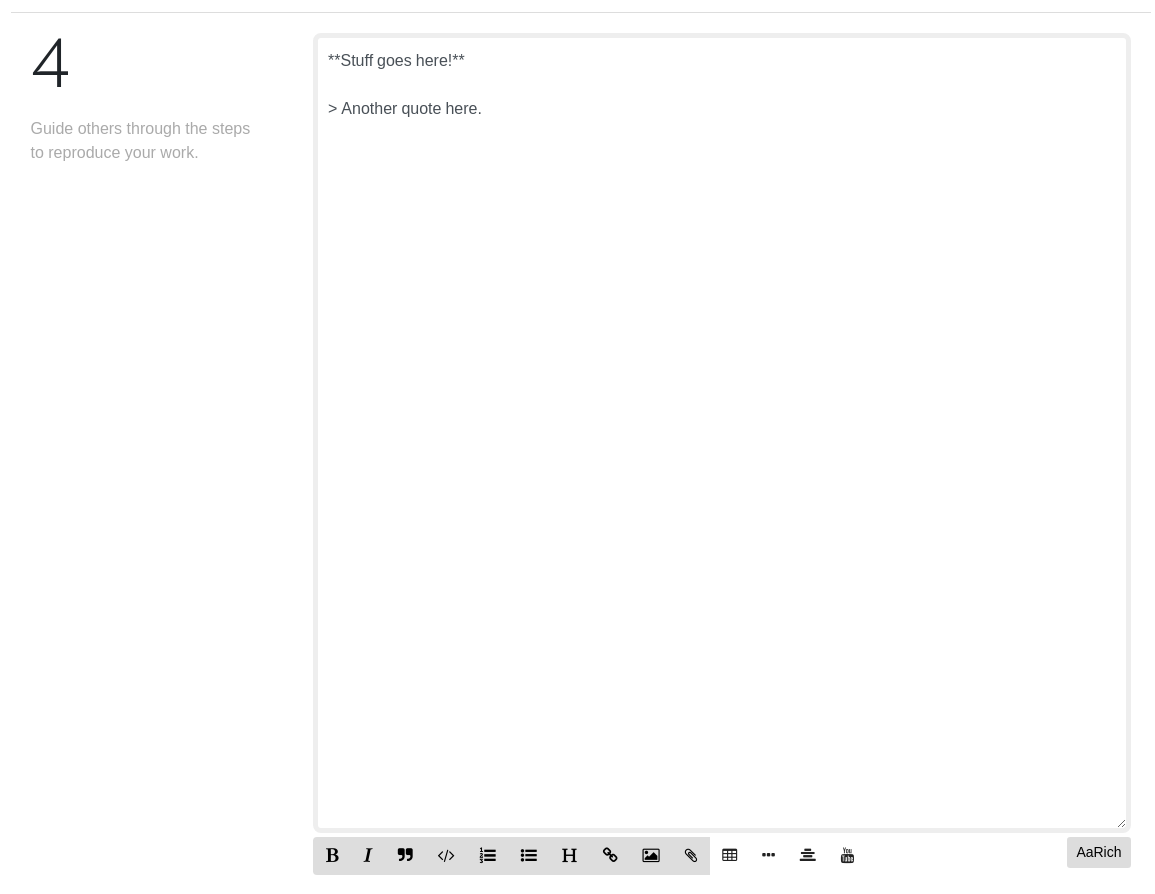Embed a YouTube video with the YouTube icon

click(x=847, y=855)
